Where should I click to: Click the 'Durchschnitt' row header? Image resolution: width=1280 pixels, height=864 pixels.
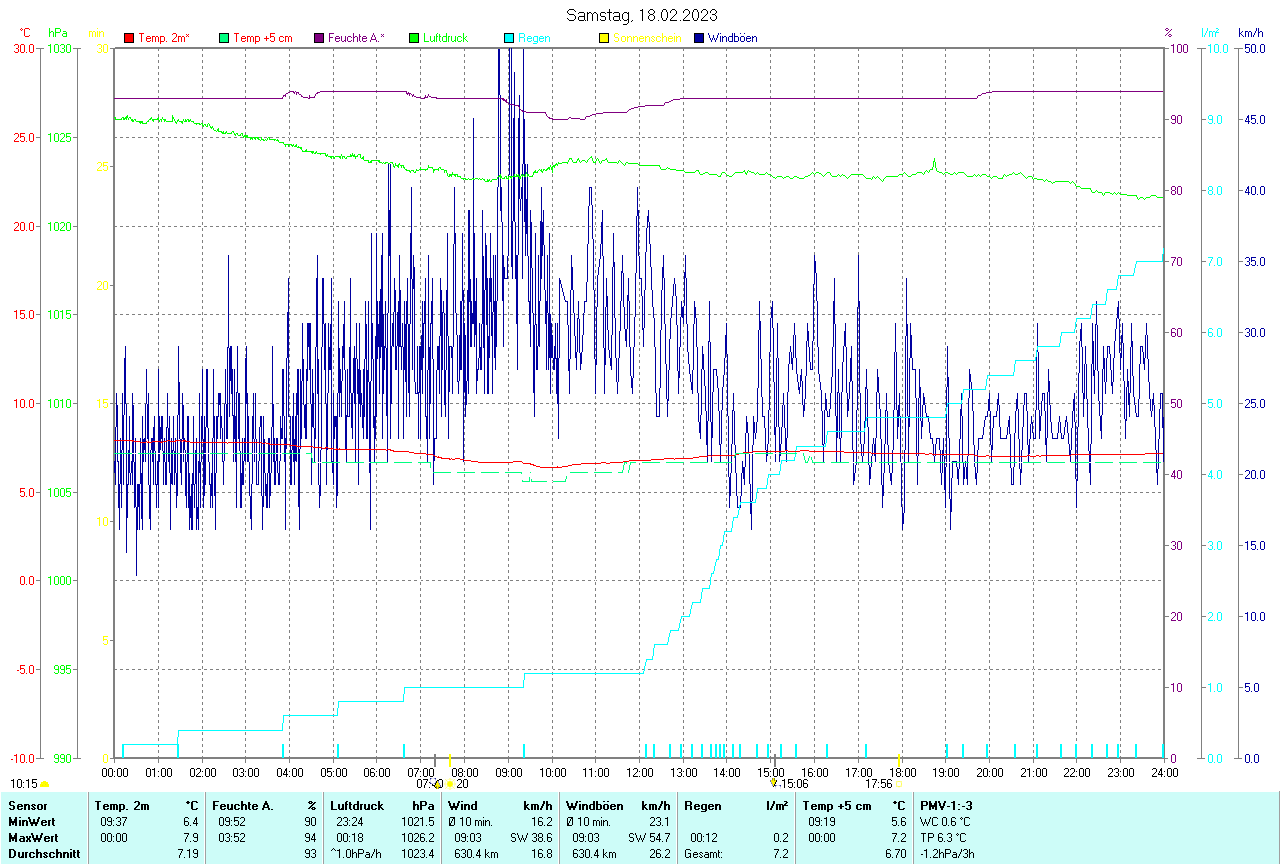pos(44,854)
